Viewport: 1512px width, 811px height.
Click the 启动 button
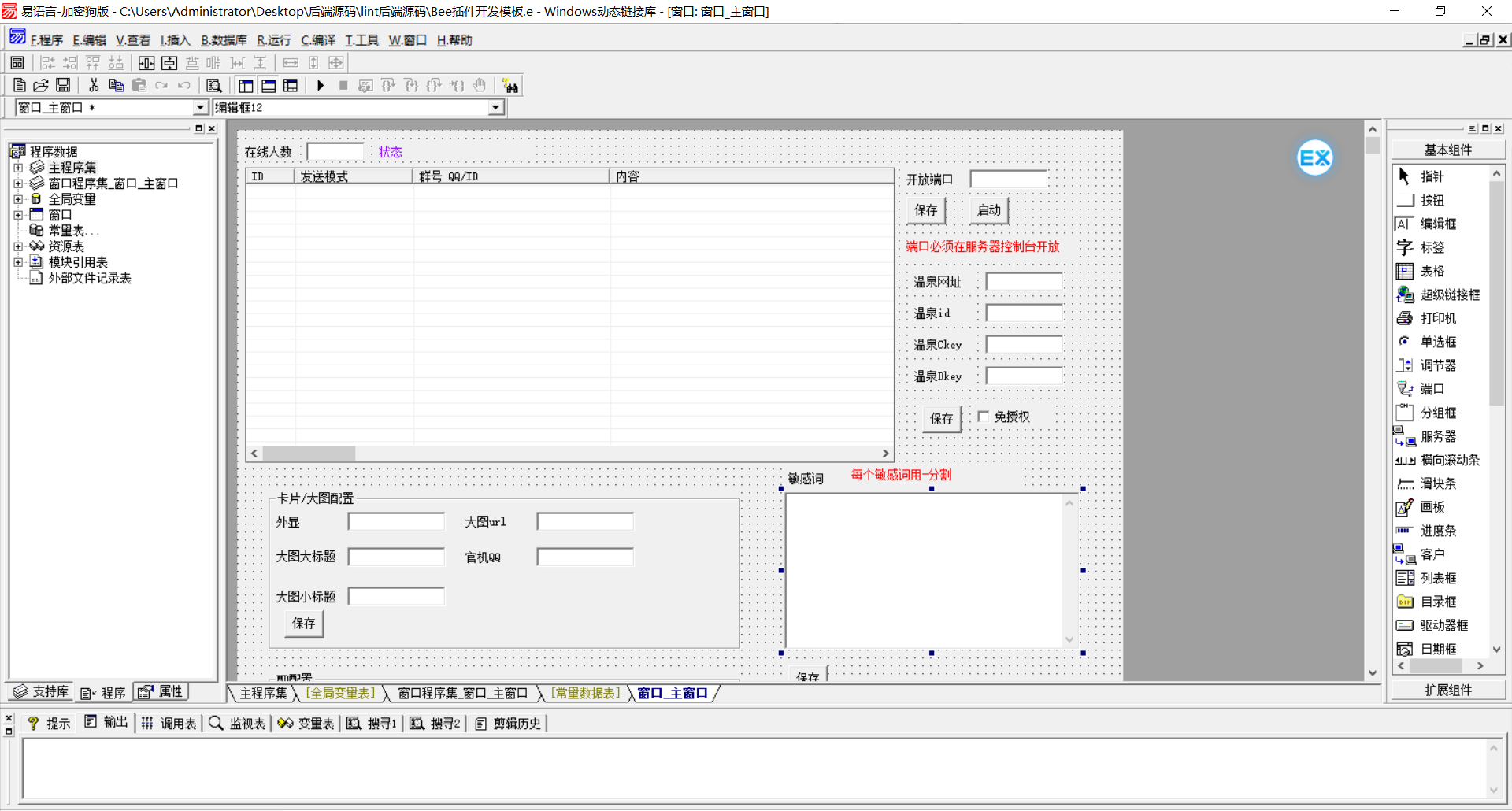pyautogui.click(x=988, y=210)
